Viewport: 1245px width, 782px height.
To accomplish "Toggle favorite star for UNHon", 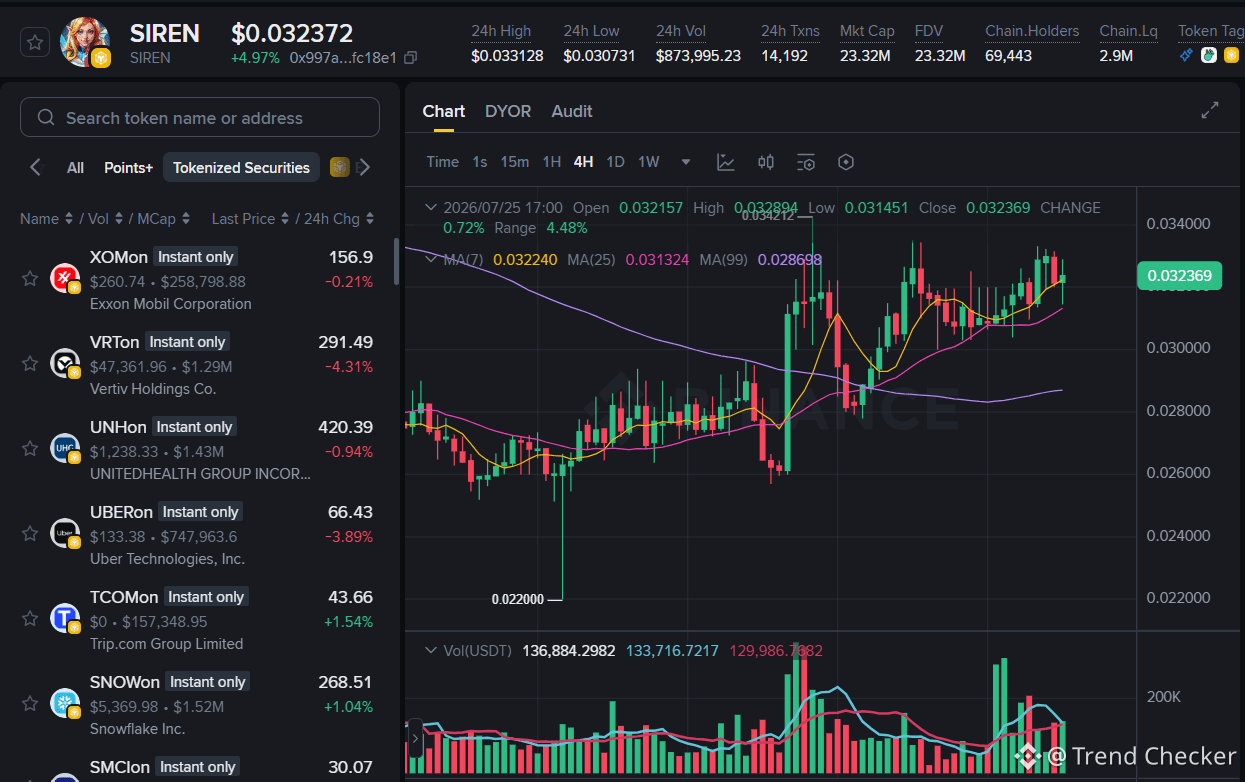I will (x=30, y=448).
